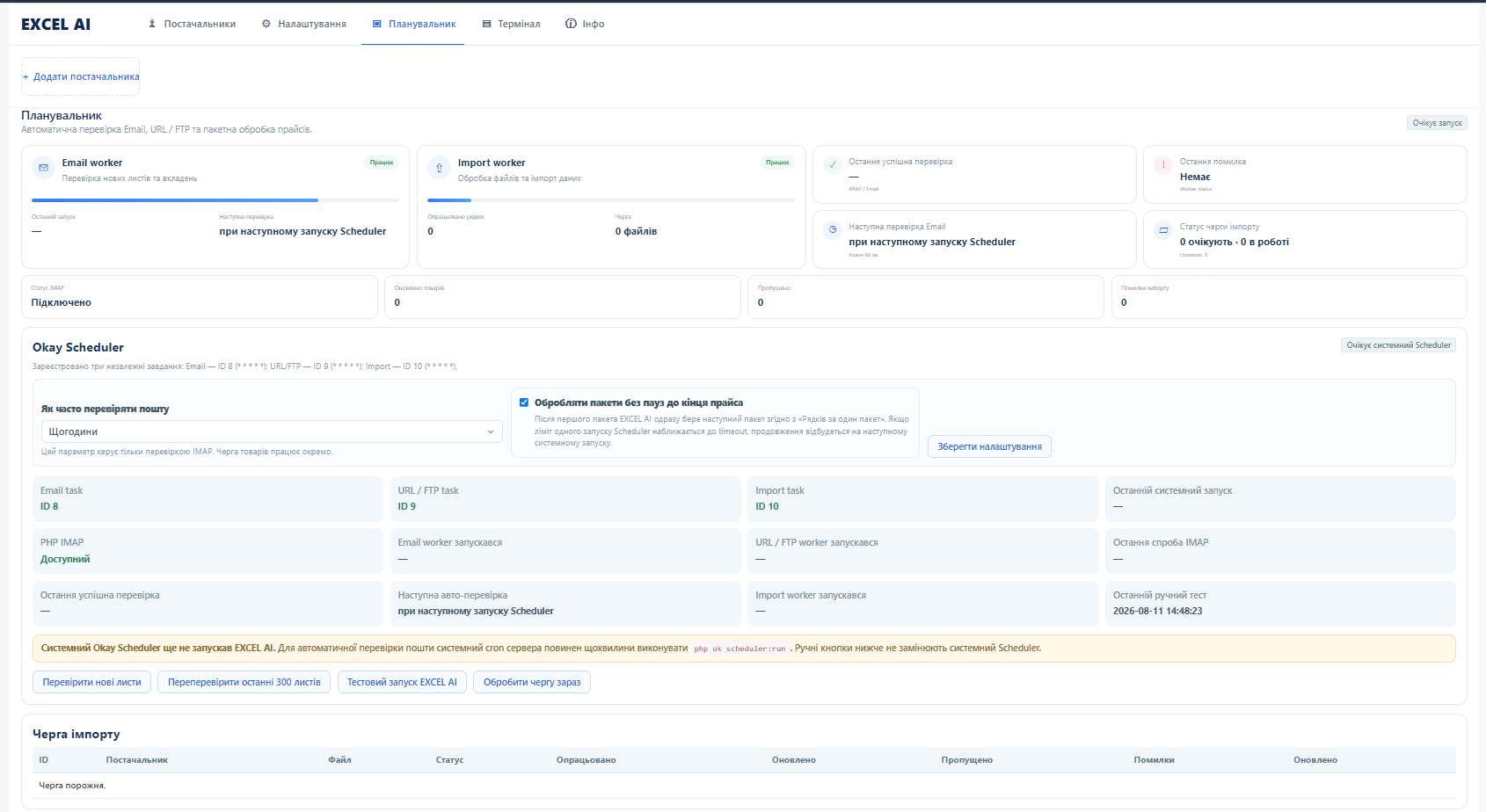Click the Статус column header
The width and height of the screenshot is (1486, 812).
coord(449,760)
